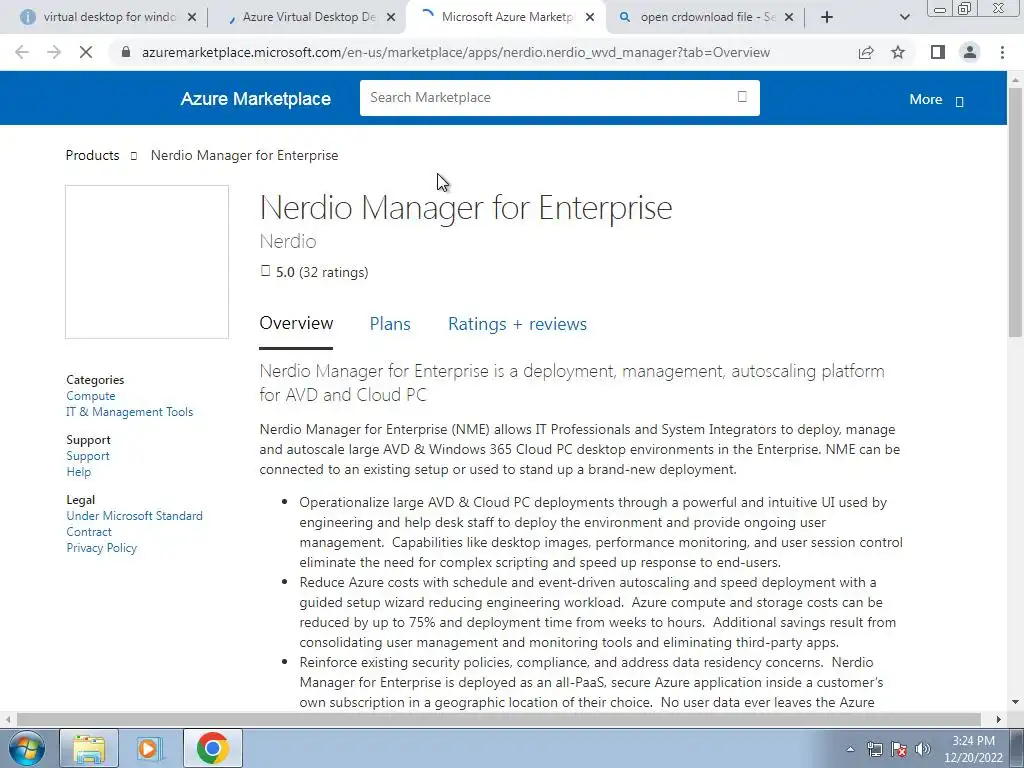Close the 'virtual desktop for windo' tab

192,18
